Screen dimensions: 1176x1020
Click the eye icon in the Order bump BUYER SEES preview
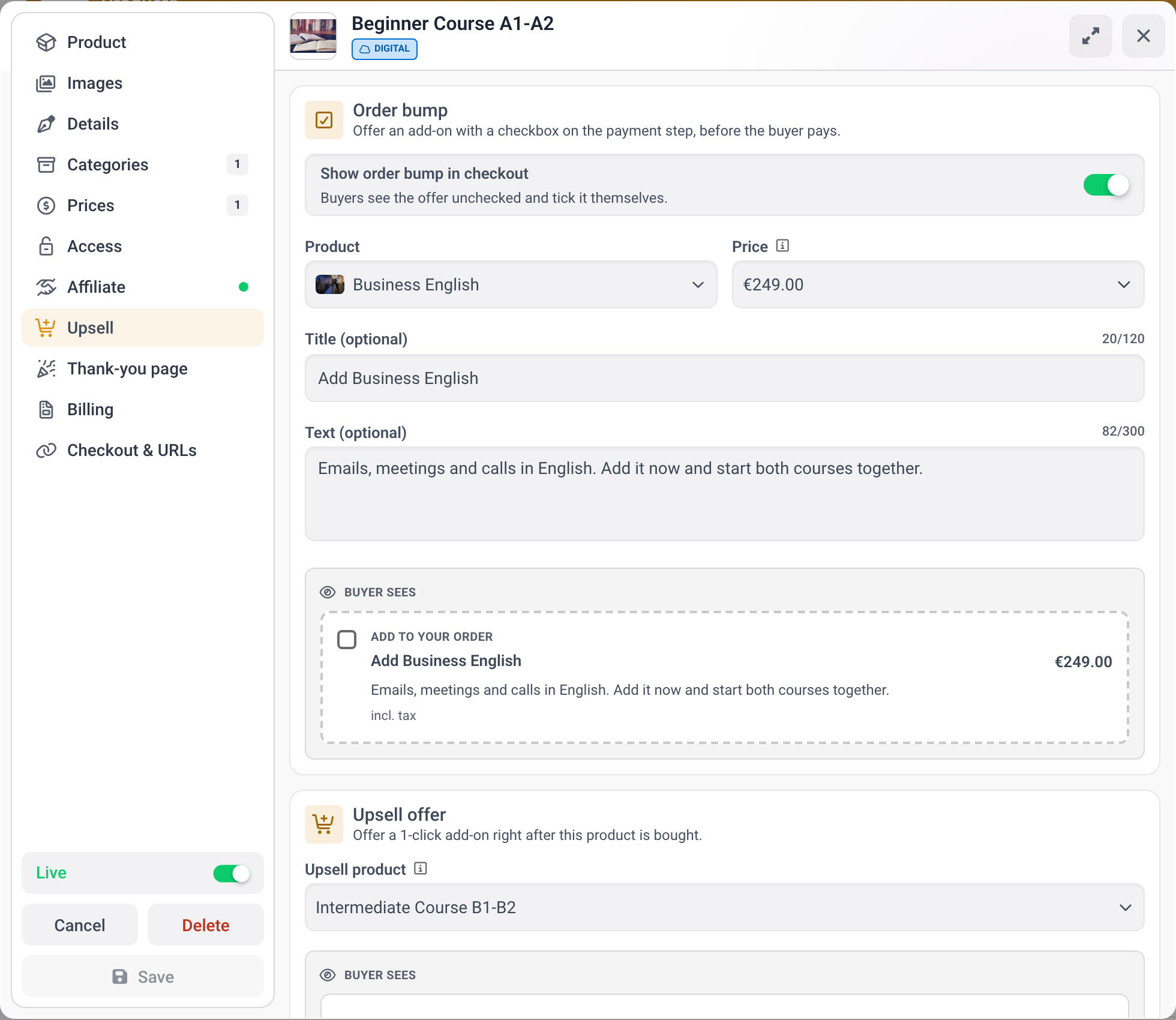(328, 592)
